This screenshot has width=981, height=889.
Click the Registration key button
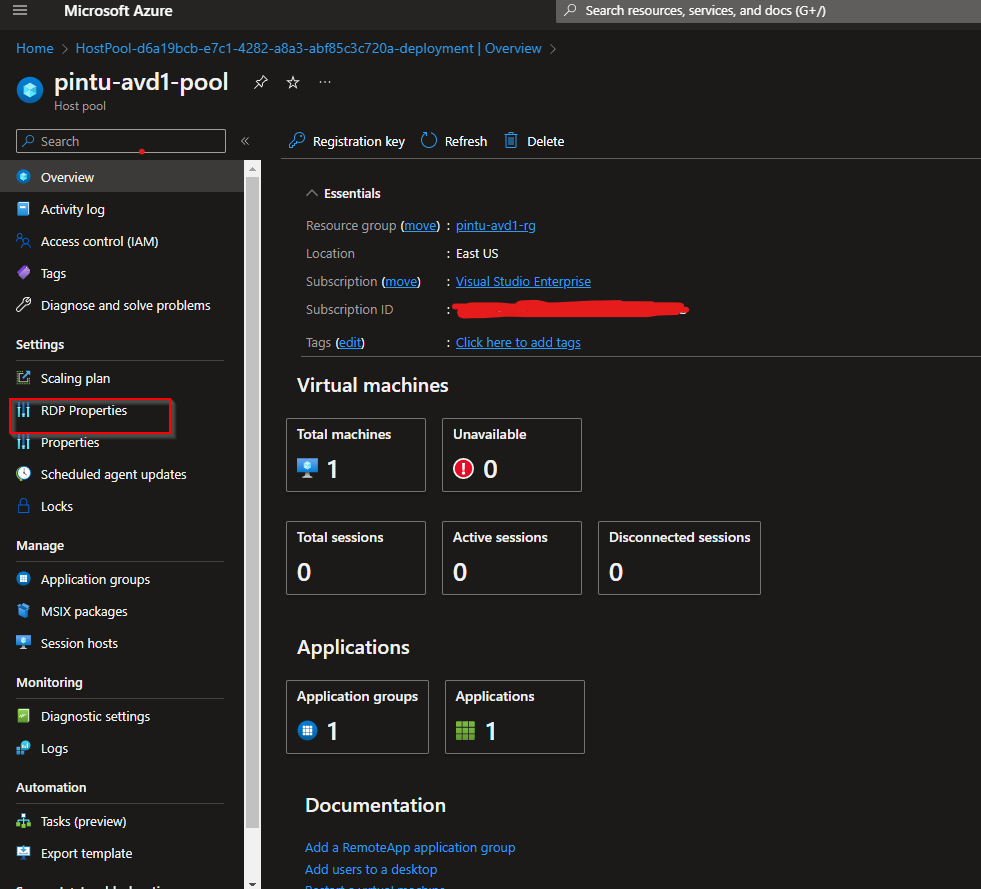(x=347, y=141)
